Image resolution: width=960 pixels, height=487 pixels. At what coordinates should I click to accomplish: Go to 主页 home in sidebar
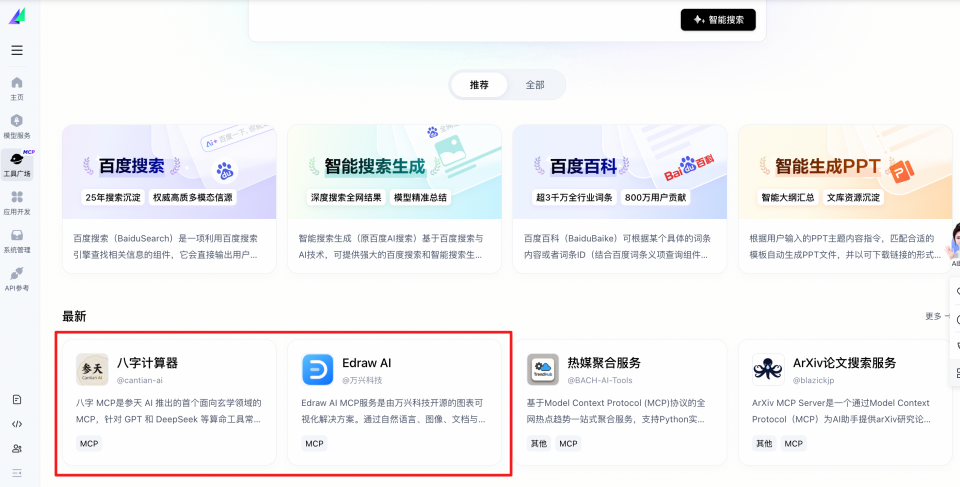[x=17, y=88]
